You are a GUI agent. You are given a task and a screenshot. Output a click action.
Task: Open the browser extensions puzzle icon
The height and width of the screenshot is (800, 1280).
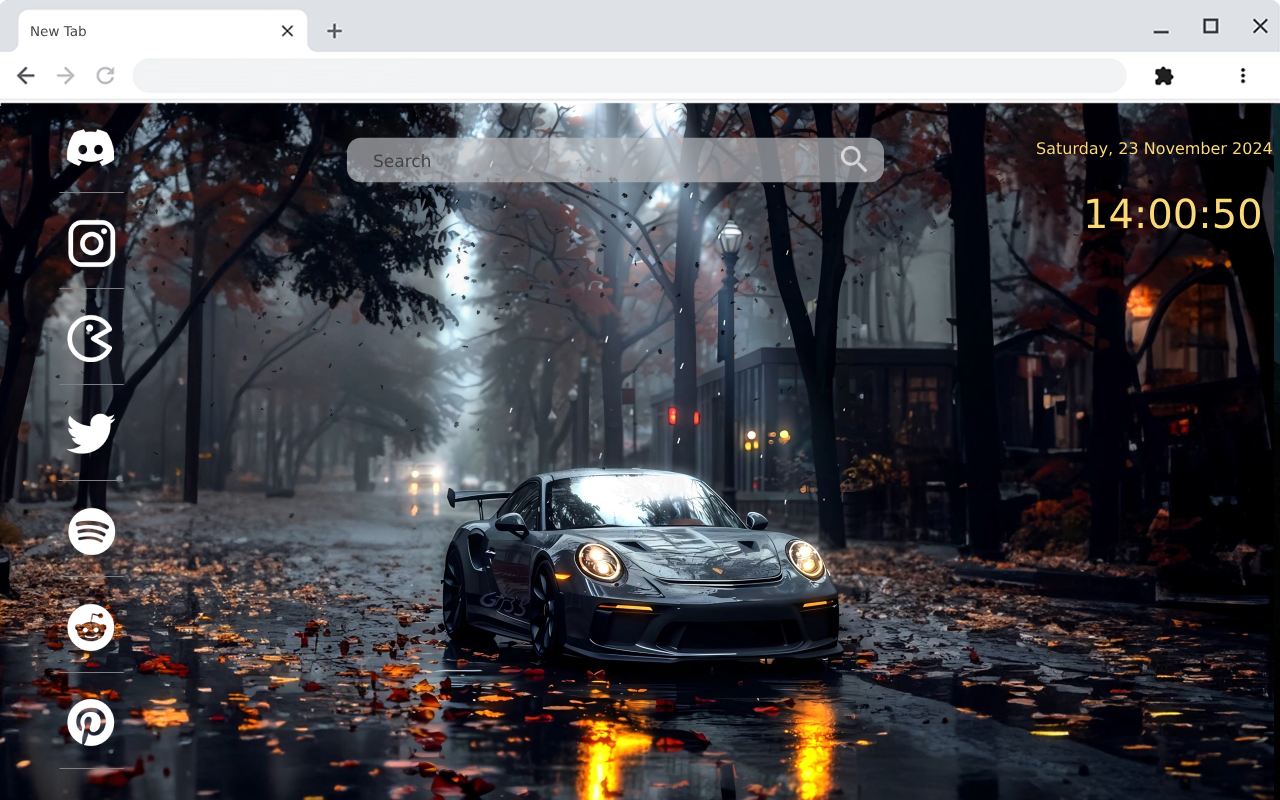[x=1163, y=75]
